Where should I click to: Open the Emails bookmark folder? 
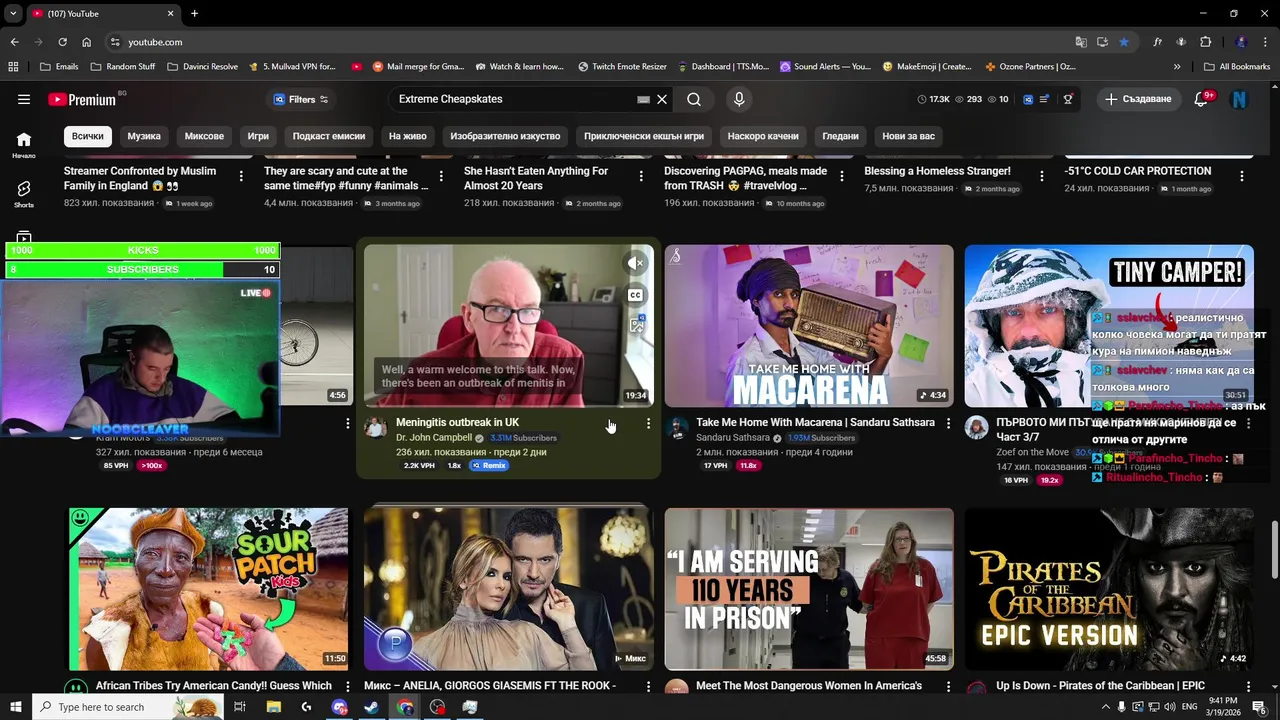click(x=59, y=67)
